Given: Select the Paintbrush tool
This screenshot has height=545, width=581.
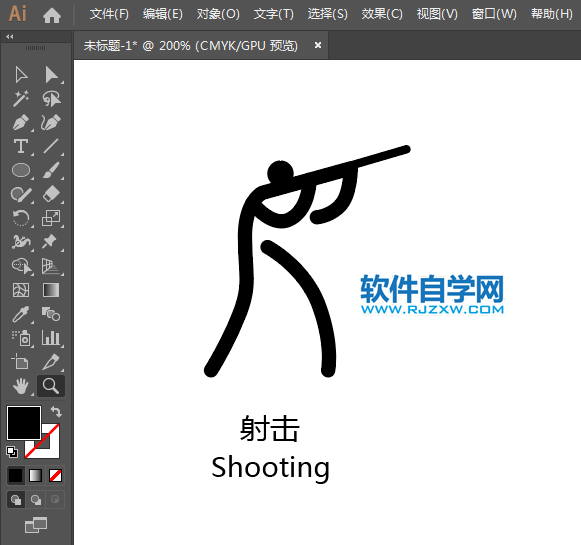Looking at the screenshot, I should [51, 170].
